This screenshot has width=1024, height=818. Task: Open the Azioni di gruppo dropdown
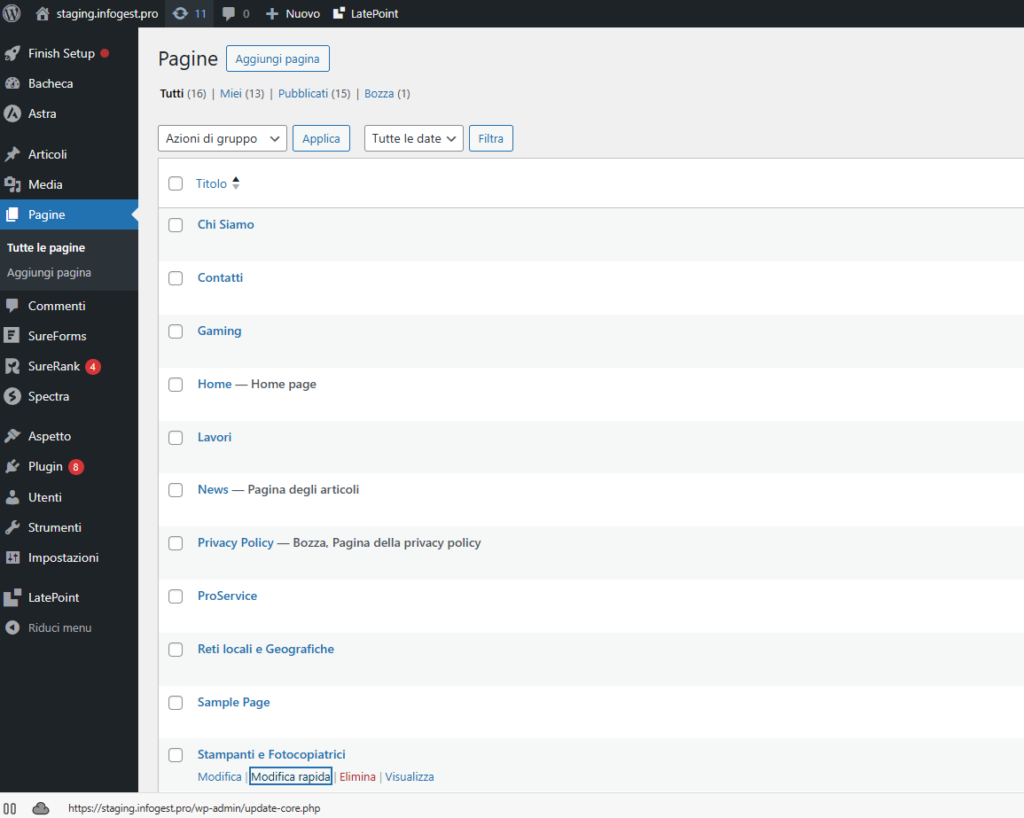(x=222, y=139)
